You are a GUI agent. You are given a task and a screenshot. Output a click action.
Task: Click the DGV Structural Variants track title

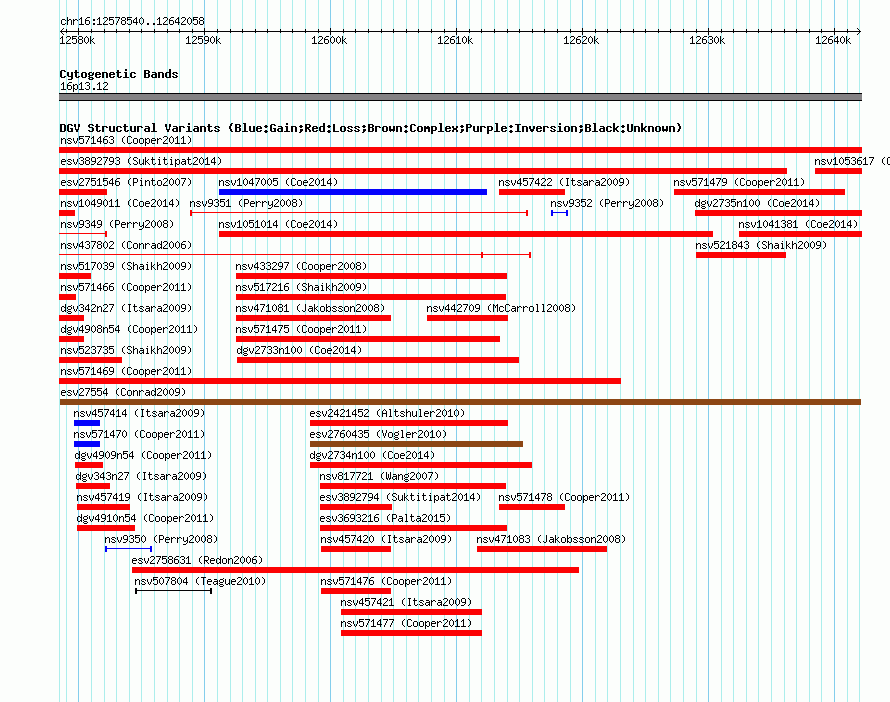click(370, 128)
